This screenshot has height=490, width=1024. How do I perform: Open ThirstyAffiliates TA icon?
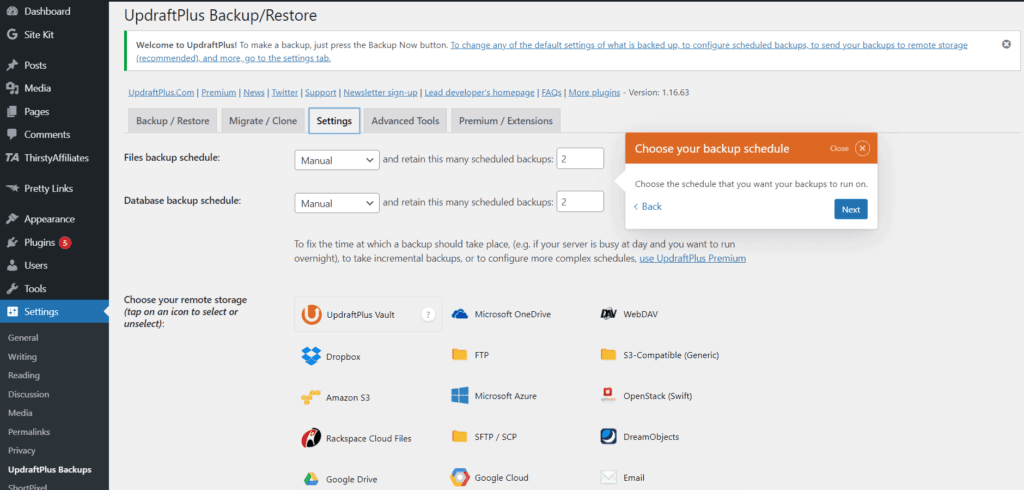point(12,158)
